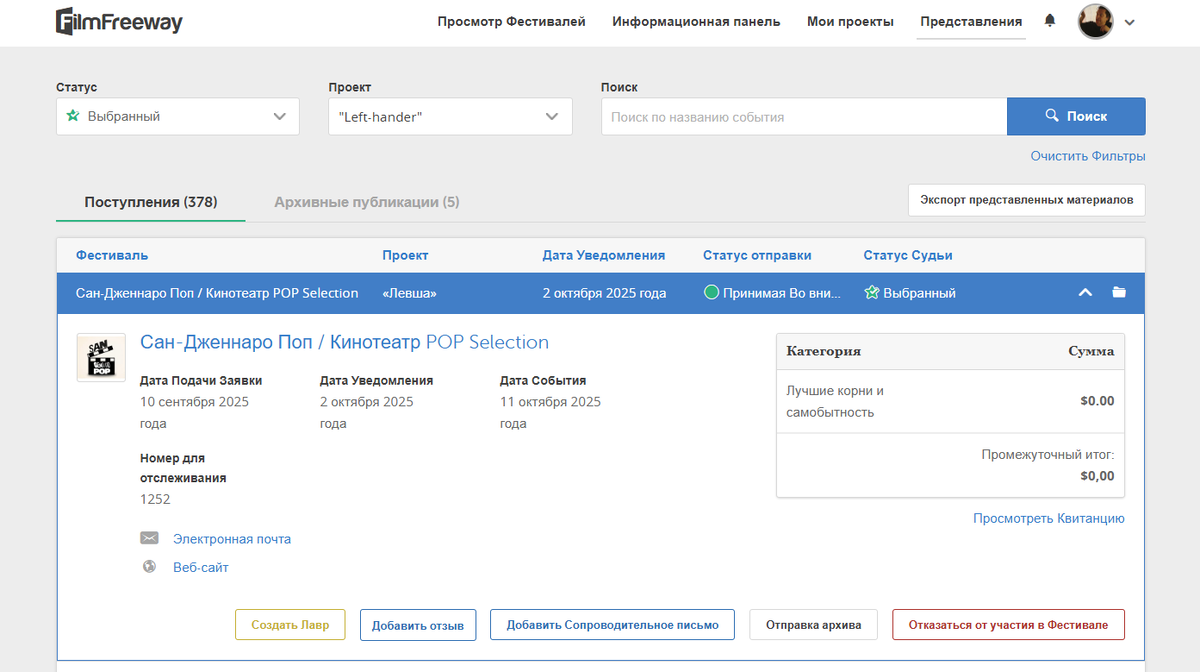Click Добавить Сопроводительное письмо button
This screenshot has width=1200, height=672.
pos(612,625)
